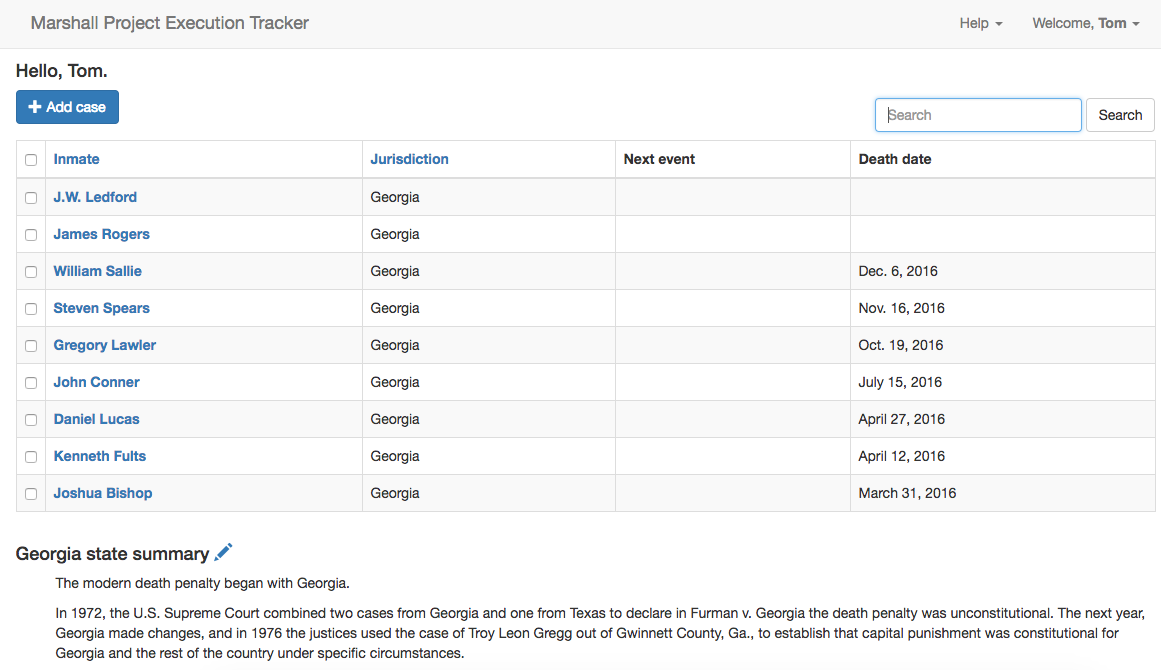Sort table by Inmate column
Viewport: 1161px width, 670px height.
76,159
